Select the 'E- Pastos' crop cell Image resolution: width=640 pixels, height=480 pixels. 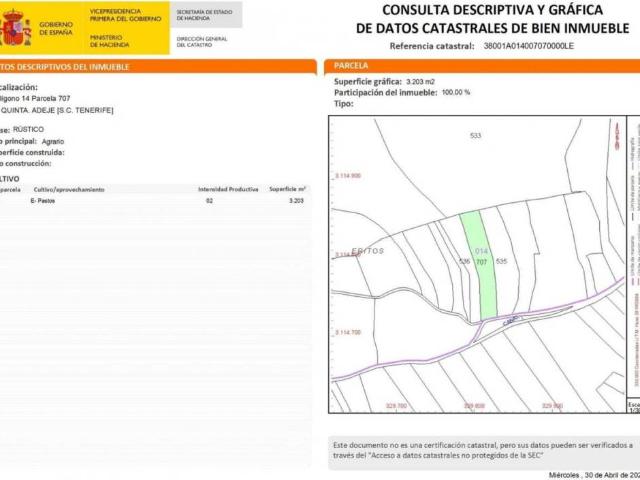click(x=43, y=201)
